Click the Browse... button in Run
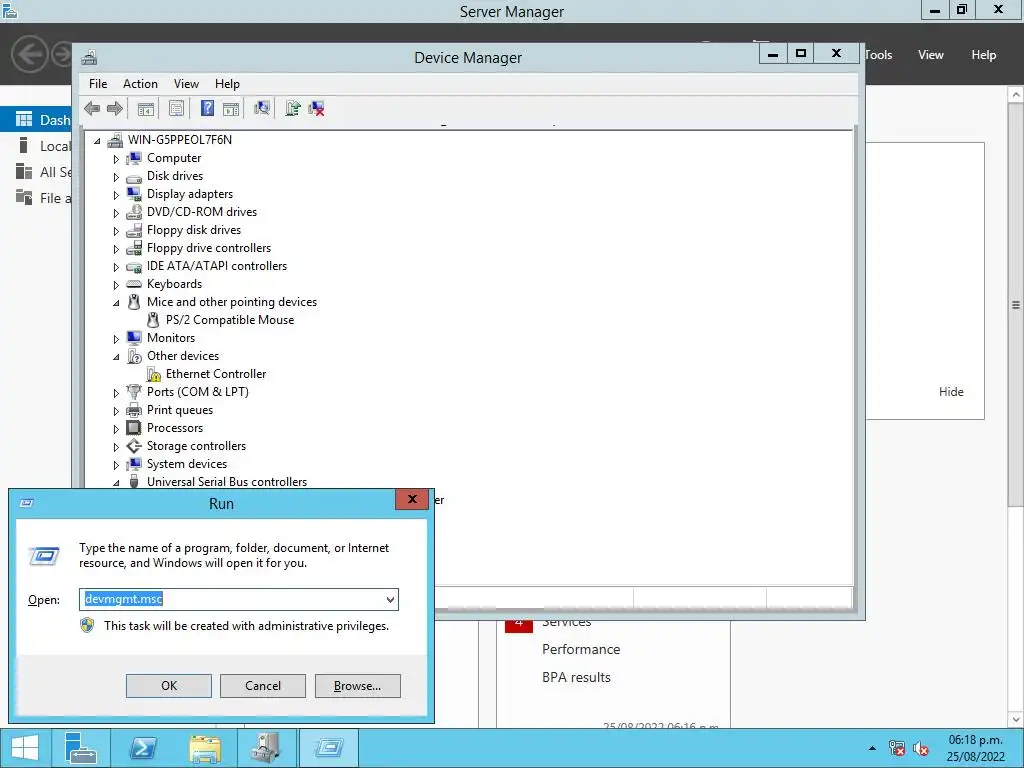Image resolution: width=1024 pixels, height=768 pixels. [357, 686]
